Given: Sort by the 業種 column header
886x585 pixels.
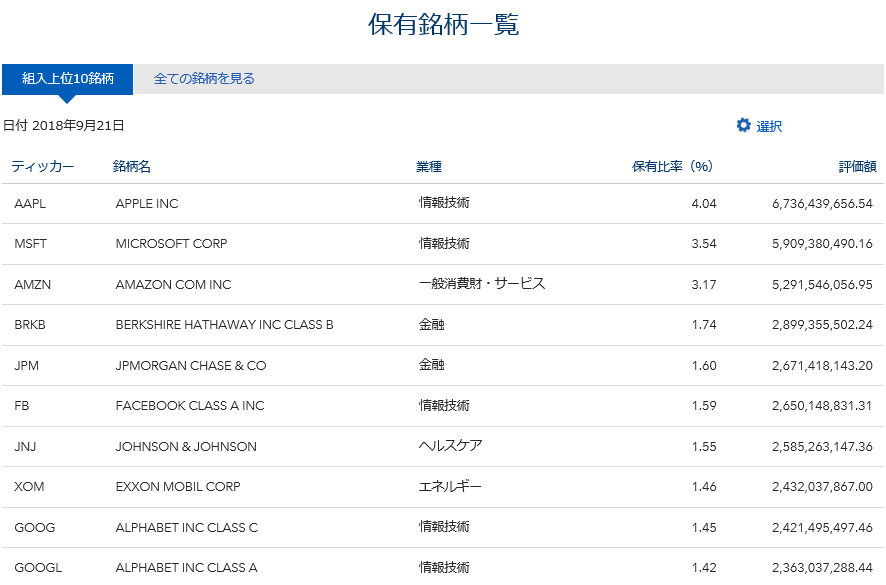Looking at the screenshot, I should coord(429,166).
